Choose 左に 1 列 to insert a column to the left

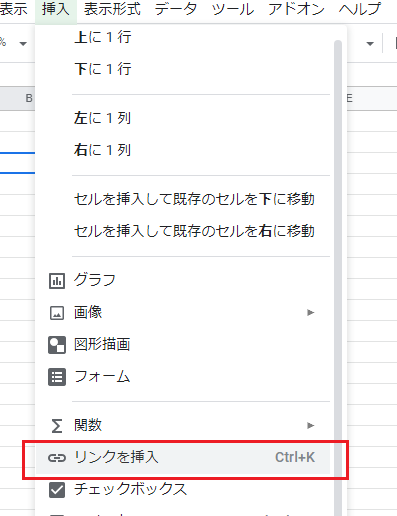[102, 118]
